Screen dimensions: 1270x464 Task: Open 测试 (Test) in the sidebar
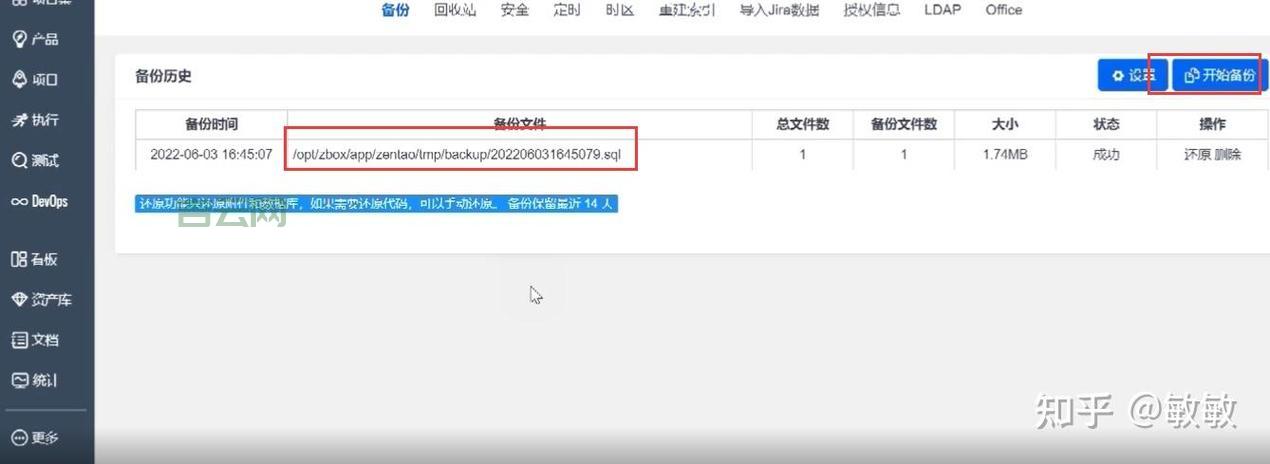coord(35,160)
